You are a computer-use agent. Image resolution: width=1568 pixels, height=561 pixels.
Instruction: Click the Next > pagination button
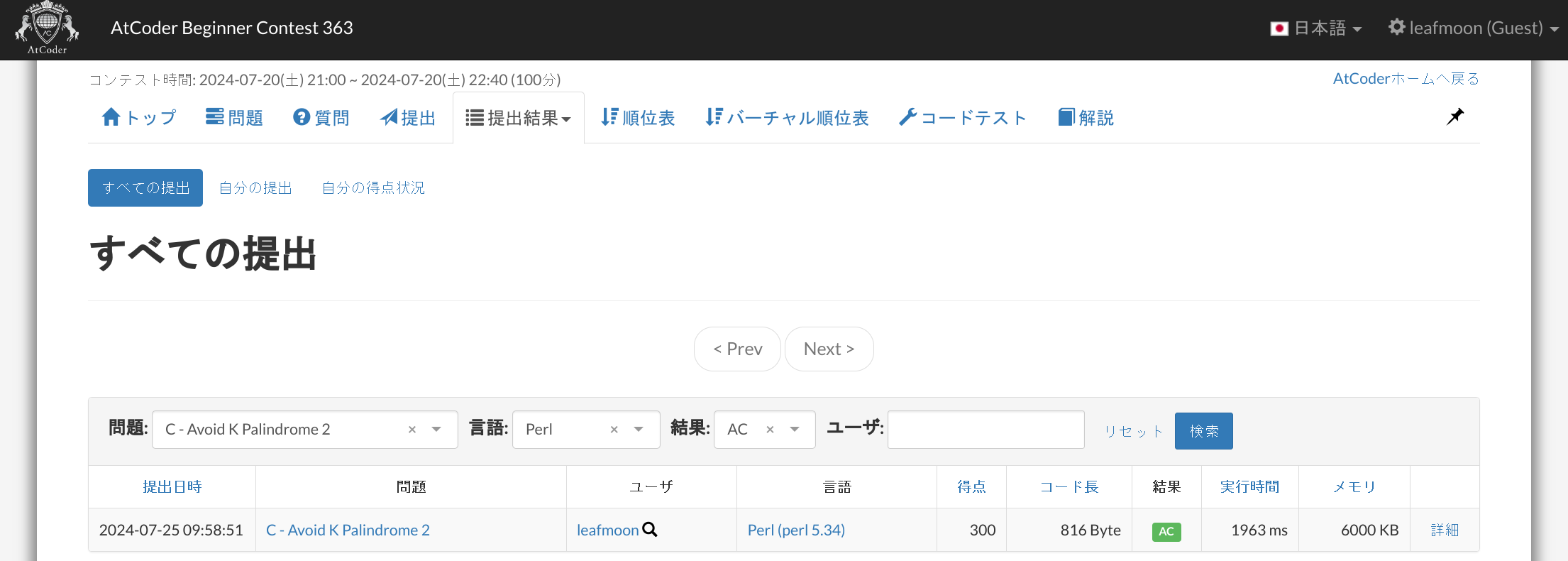(x=829, y=349)
